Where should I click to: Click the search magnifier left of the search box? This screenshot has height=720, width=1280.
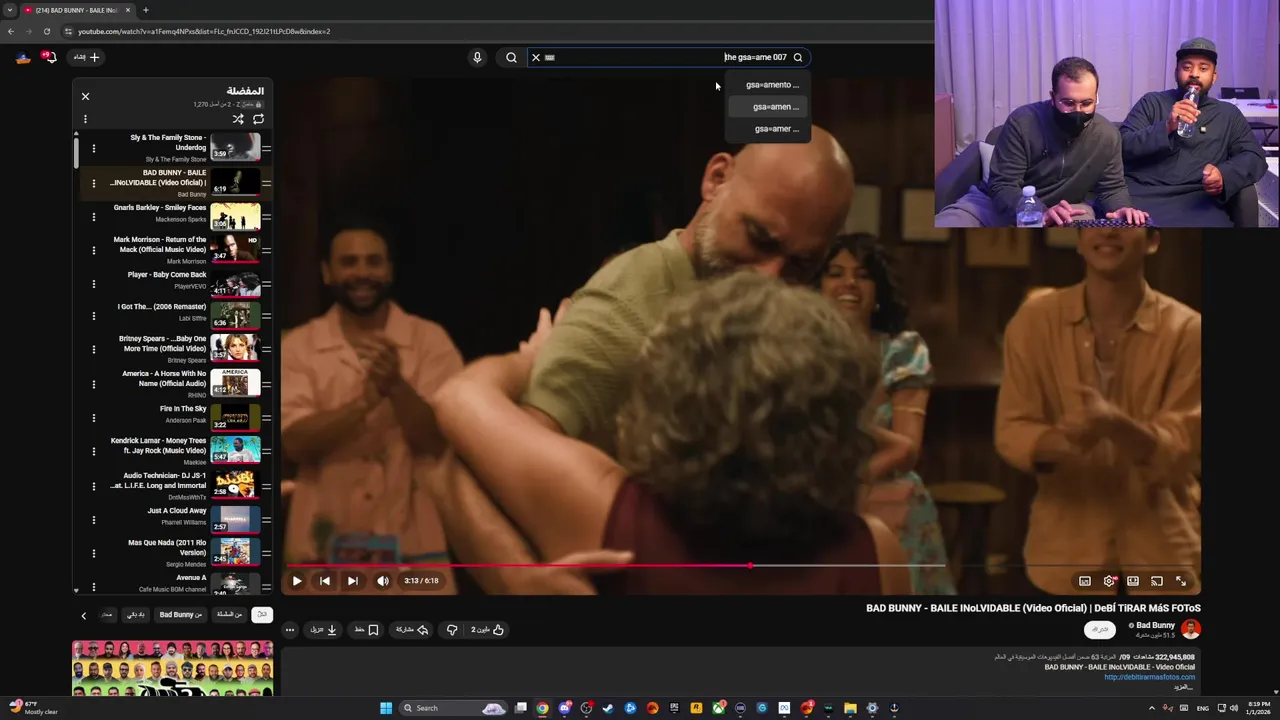(511, 57)
